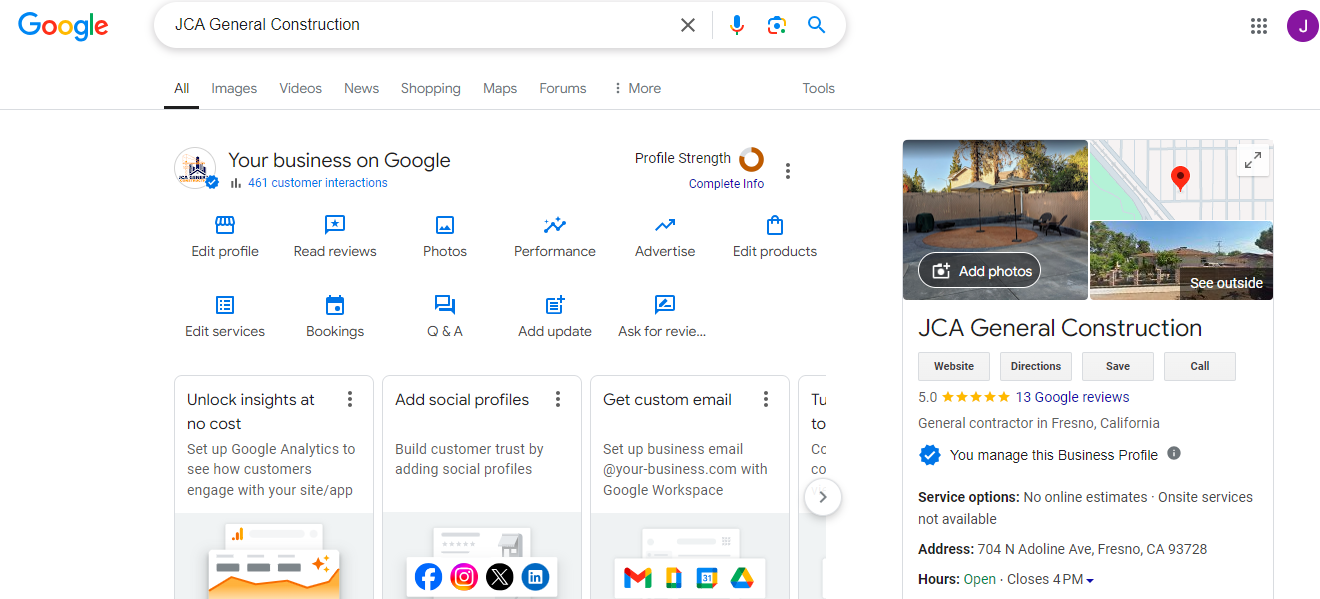
Task: Switch to the Shopping tab
Action: (431, 88)
